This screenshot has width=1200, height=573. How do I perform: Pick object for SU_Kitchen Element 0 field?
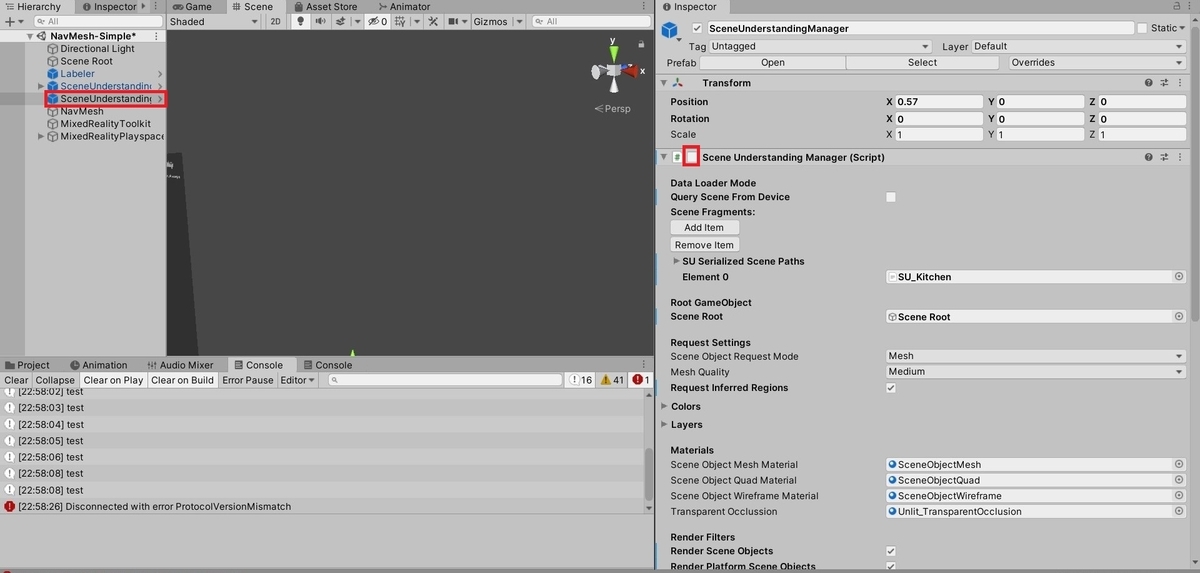[1179, 277]
